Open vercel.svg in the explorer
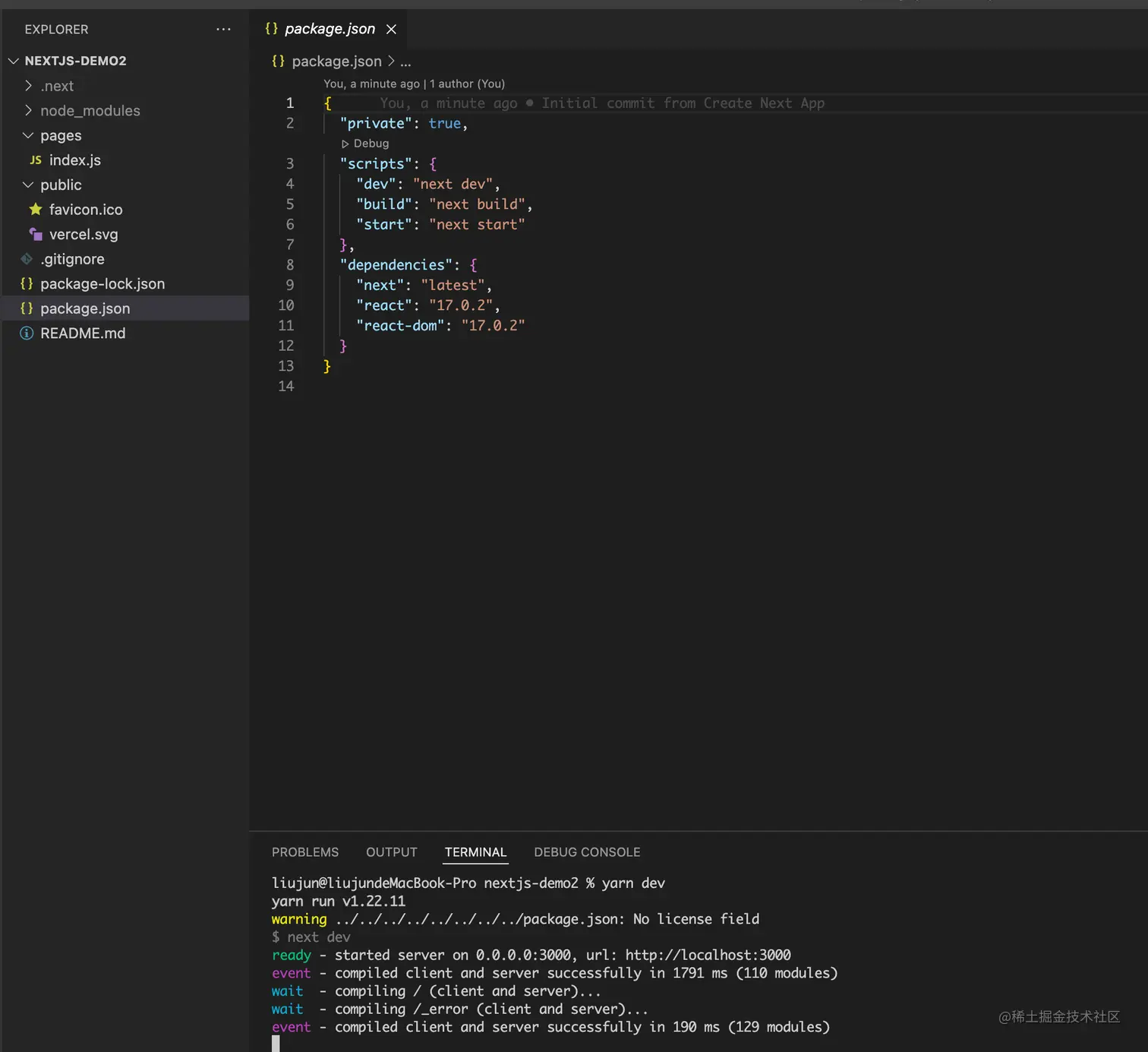Screen dimensions: 1148x1052 click(x=84, y=235)
